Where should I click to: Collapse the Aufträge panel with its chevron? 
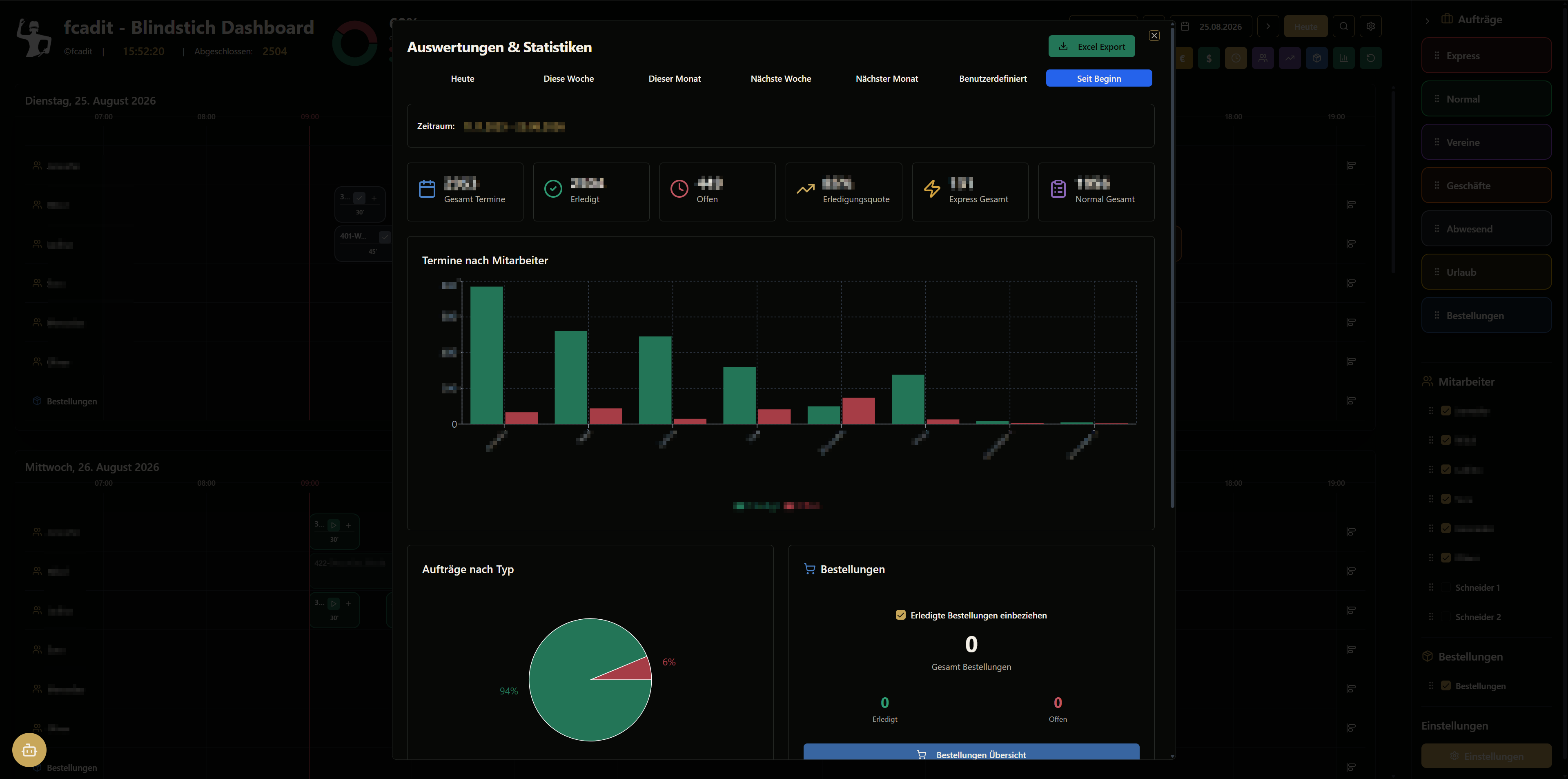coord(1428,21)
